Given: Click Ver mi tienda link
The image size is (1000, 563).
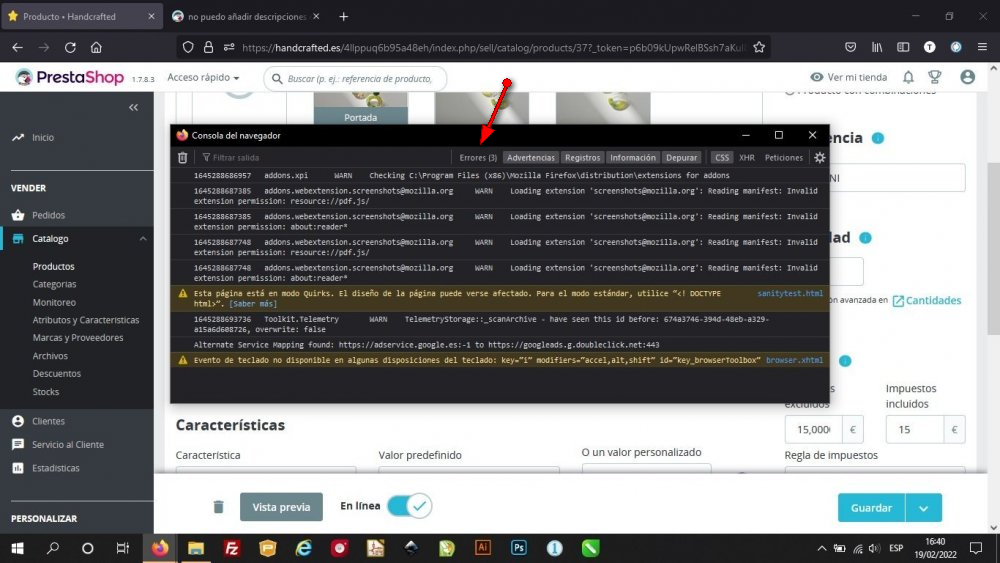Looking at the screenshot, I should [848, 77].
